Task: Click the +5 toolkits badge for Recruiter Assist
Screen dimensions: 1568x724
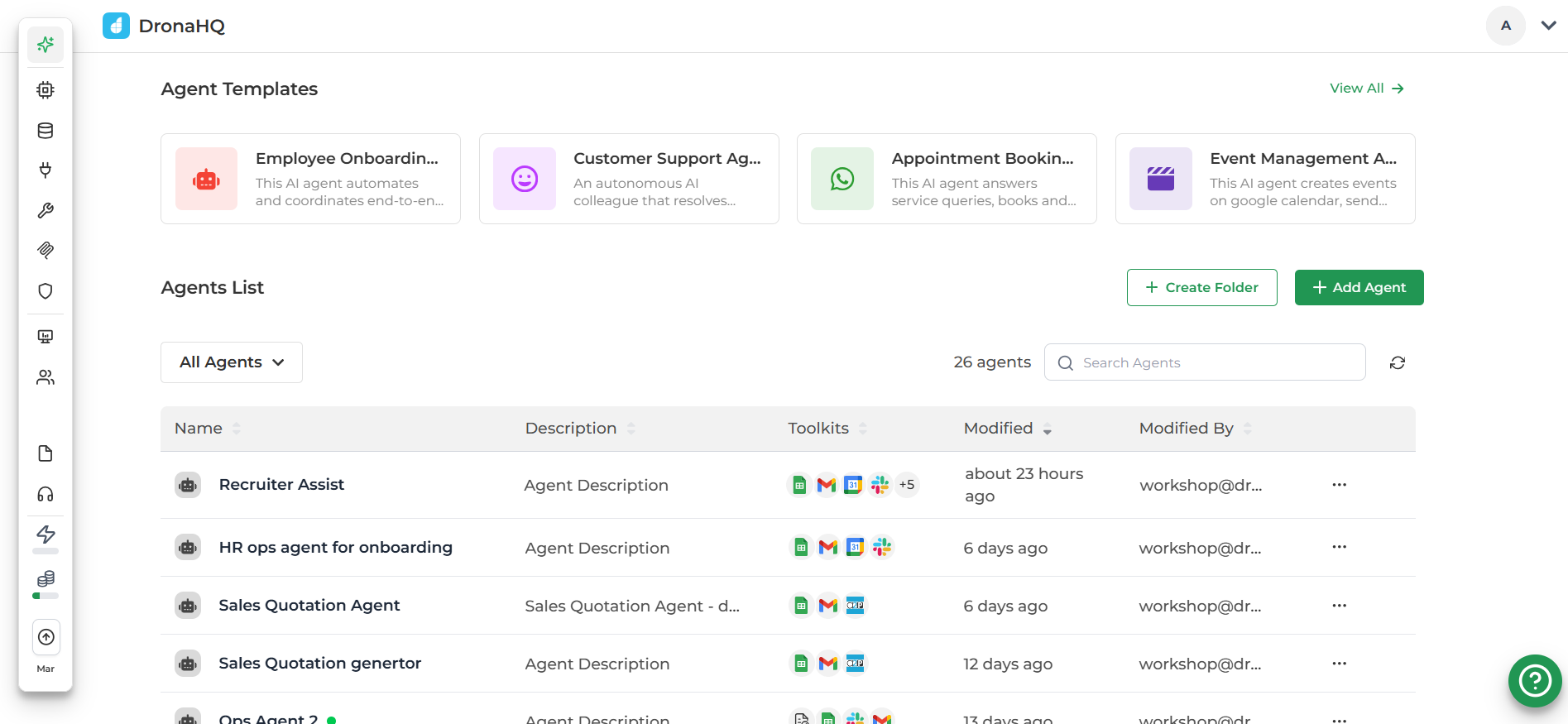Action: (907, 485)
